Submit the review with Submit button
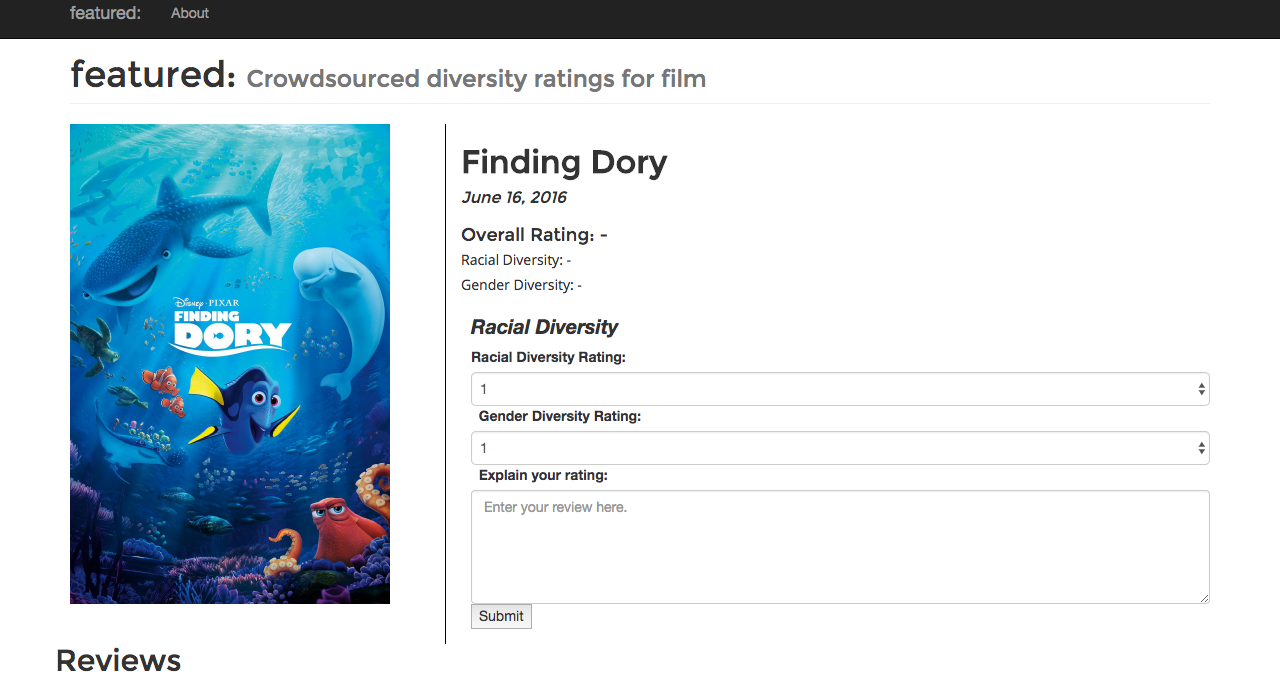This screenshot has height=691, width=1280. click(501, 616)
